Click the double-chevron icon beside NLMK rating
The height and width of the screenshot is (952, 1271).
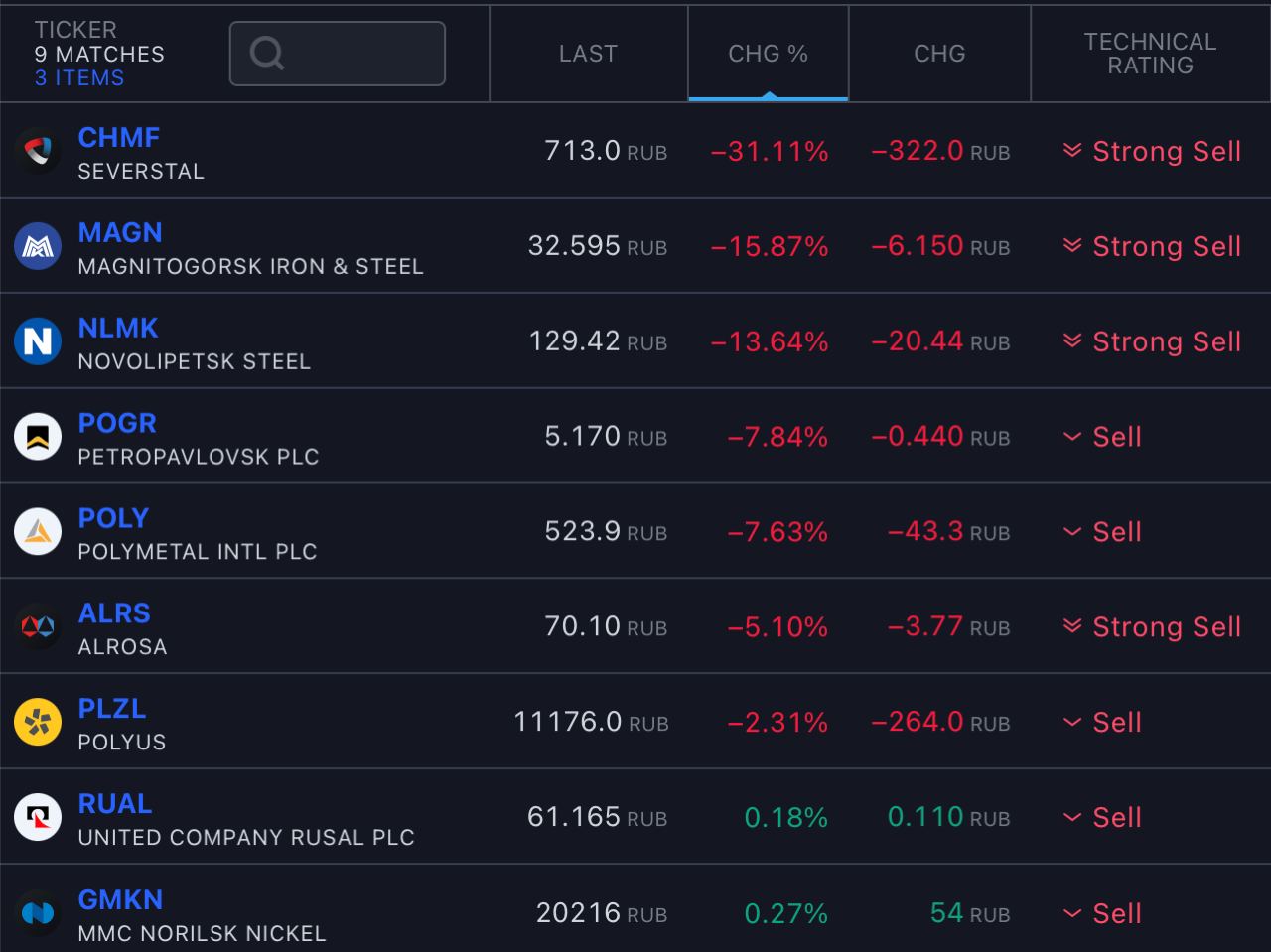tap(1072, 341)
